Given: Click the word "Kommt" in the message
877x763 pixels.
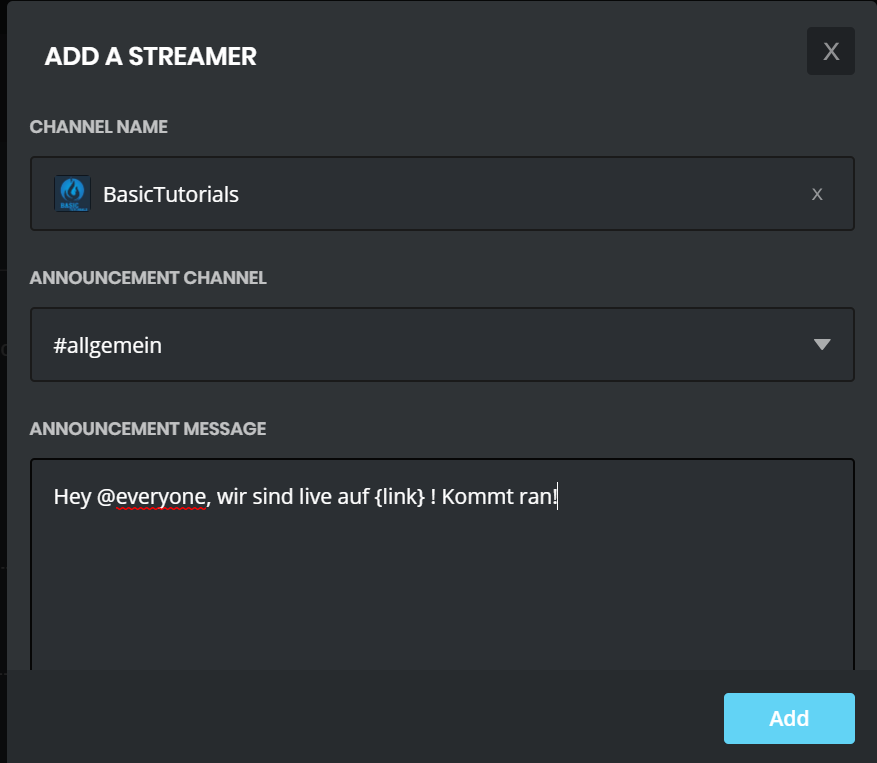Looking at the screenshot, I should [475, 496].
